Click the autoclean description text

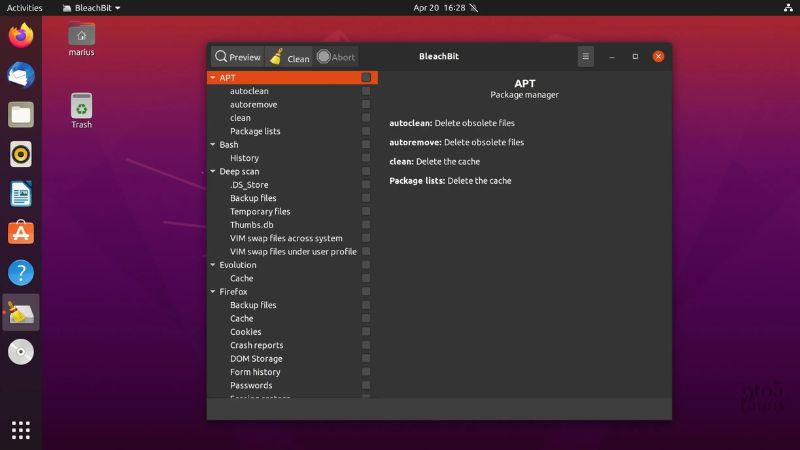pyautogui.click(x=452, y=123)
